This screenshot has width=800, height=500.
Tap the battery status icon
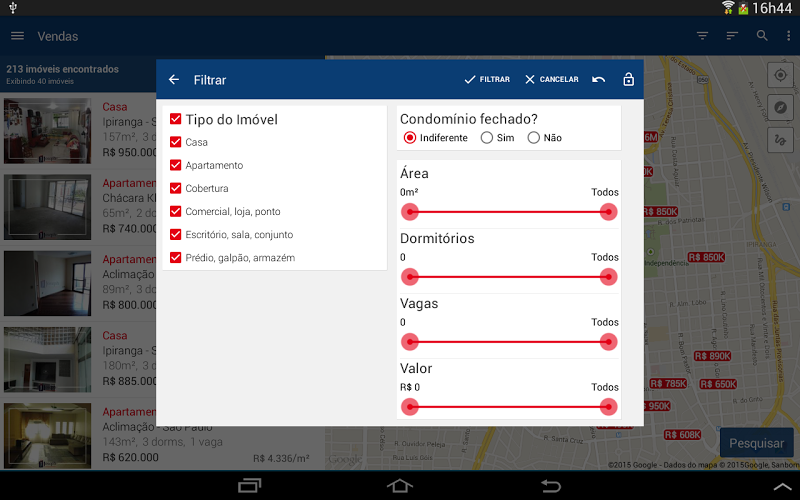[x=743, y=8]
